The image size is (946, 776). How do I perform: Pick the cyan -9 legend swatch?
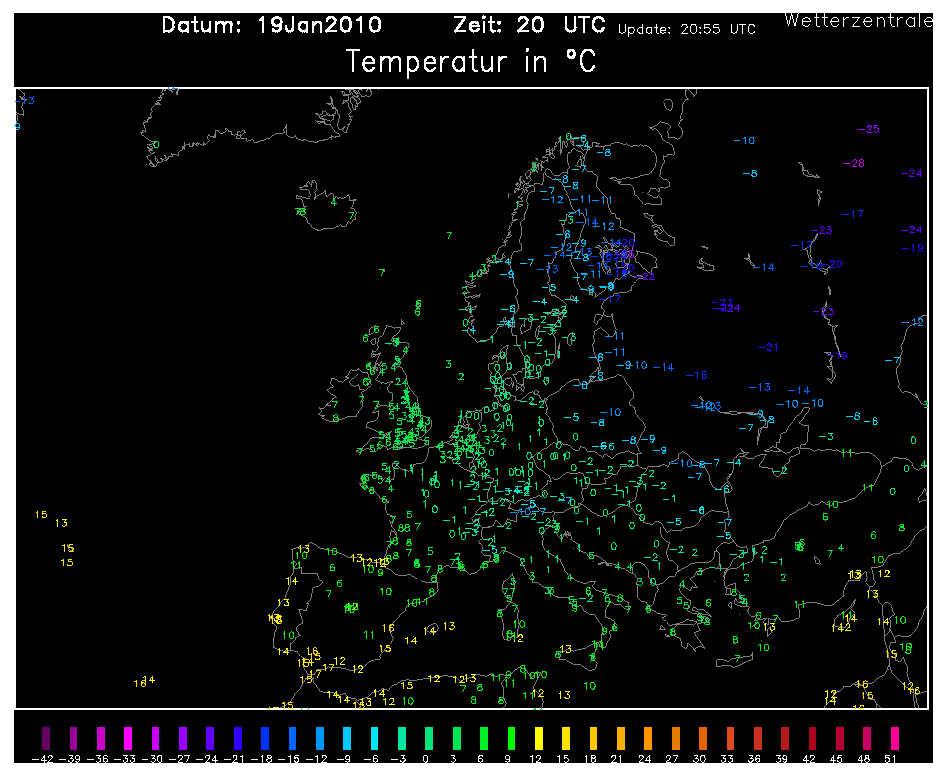(345, 739)
